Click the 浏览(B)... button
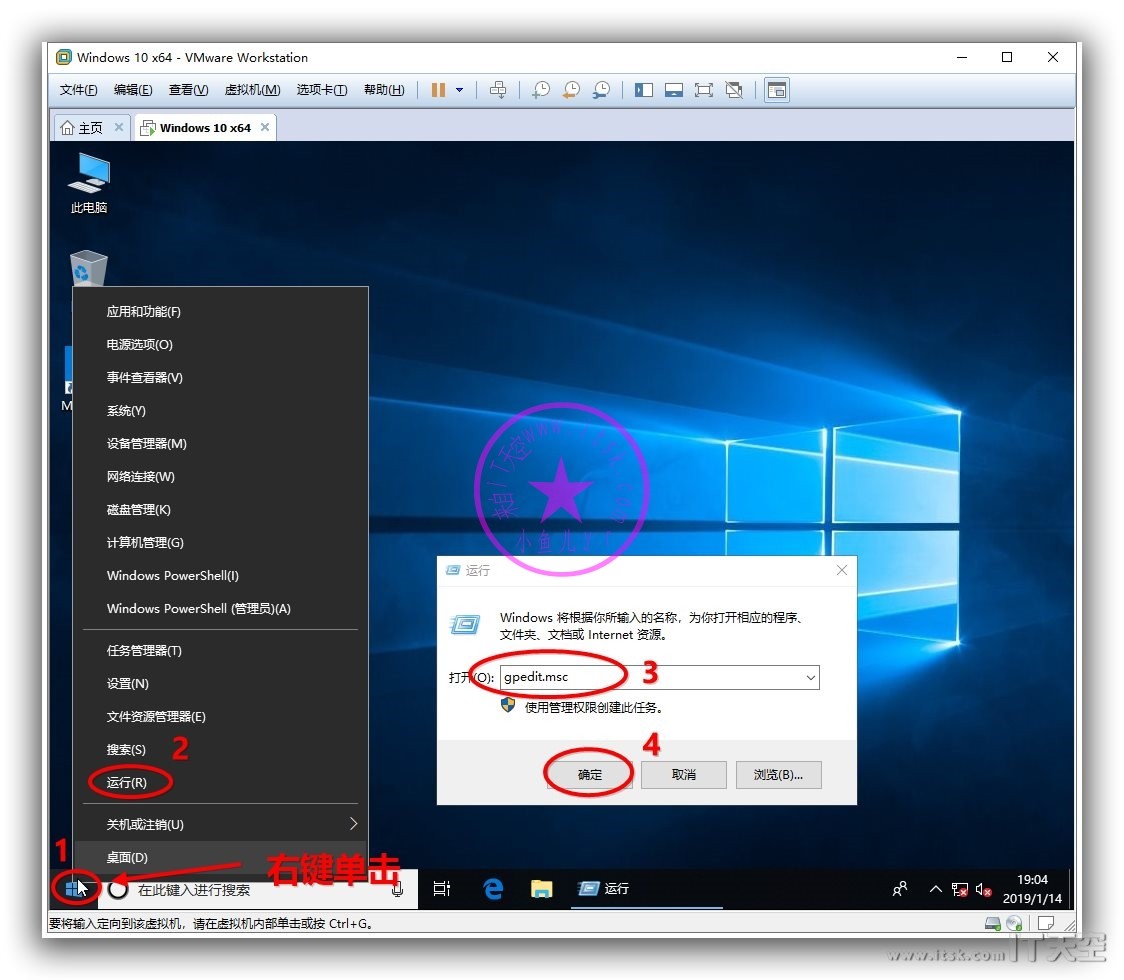1124x980 pixels. click(778, 775)
